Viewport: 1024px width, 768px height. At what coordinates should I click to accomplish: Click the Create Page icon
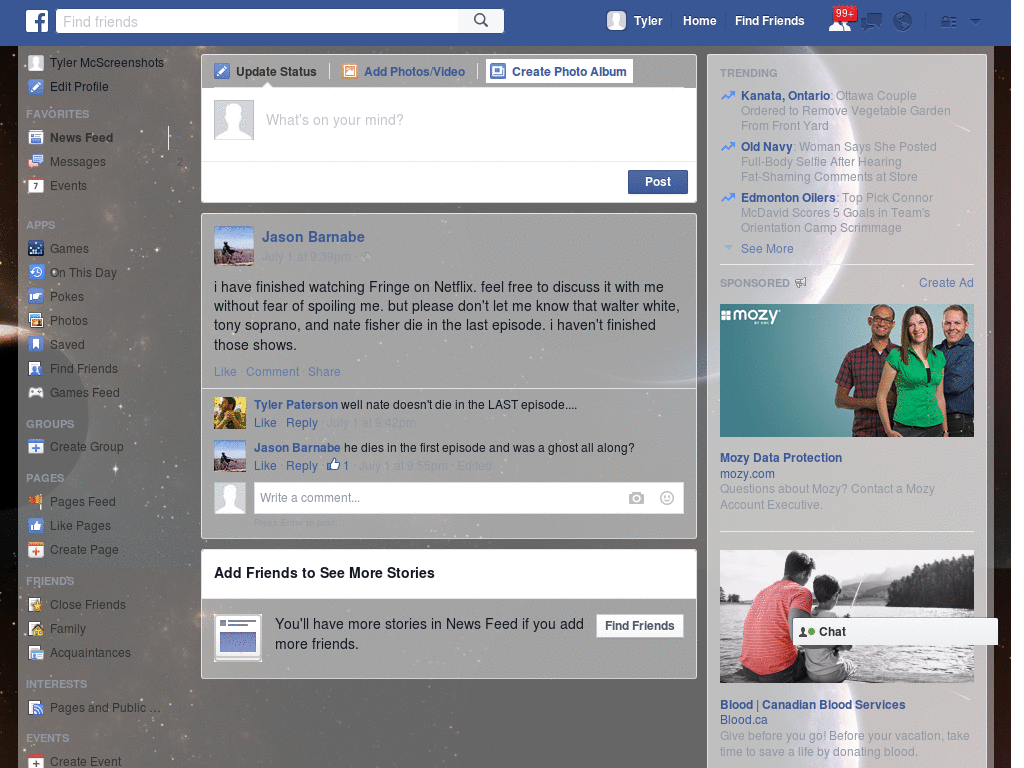pos(36,550)
